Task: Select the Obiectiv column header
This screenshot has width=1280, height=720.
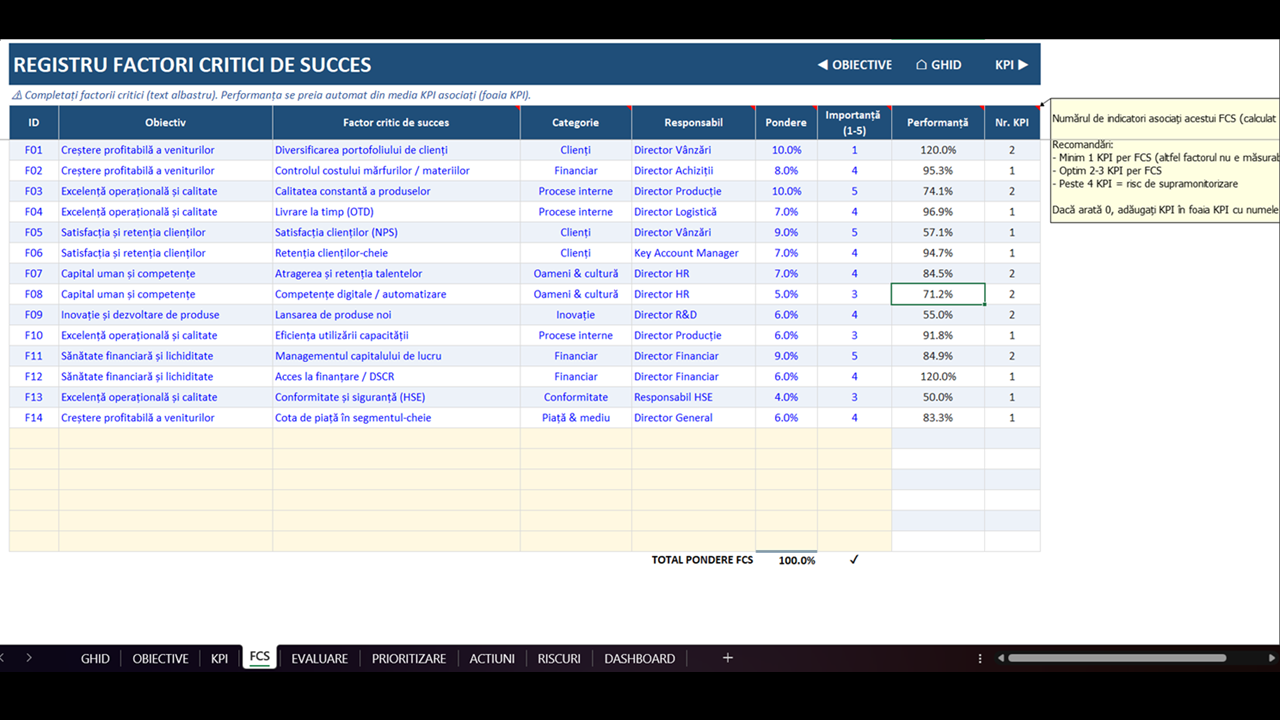Action: 166,123
